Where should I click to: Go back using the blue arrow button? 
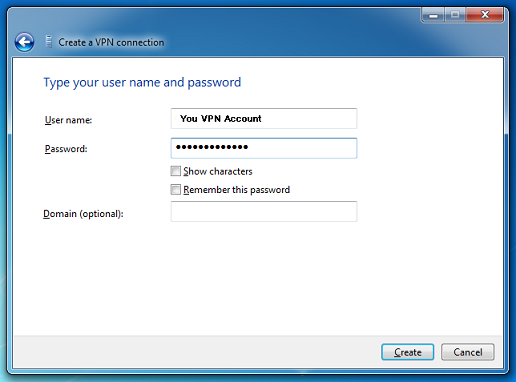(24, 42)
